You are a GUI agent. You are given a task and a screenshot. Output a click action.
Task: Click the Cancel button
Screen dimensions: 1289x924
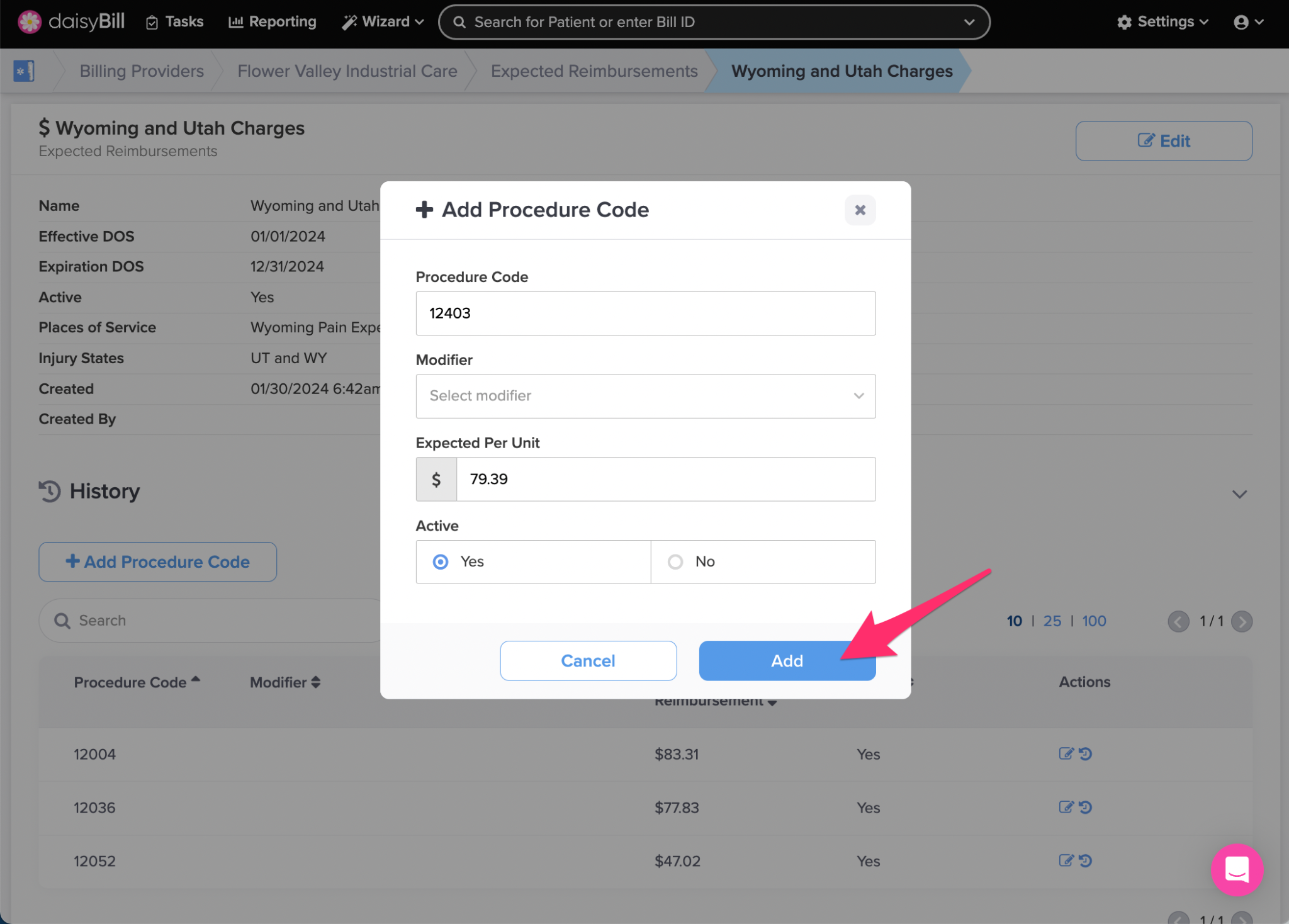(588, 661)
